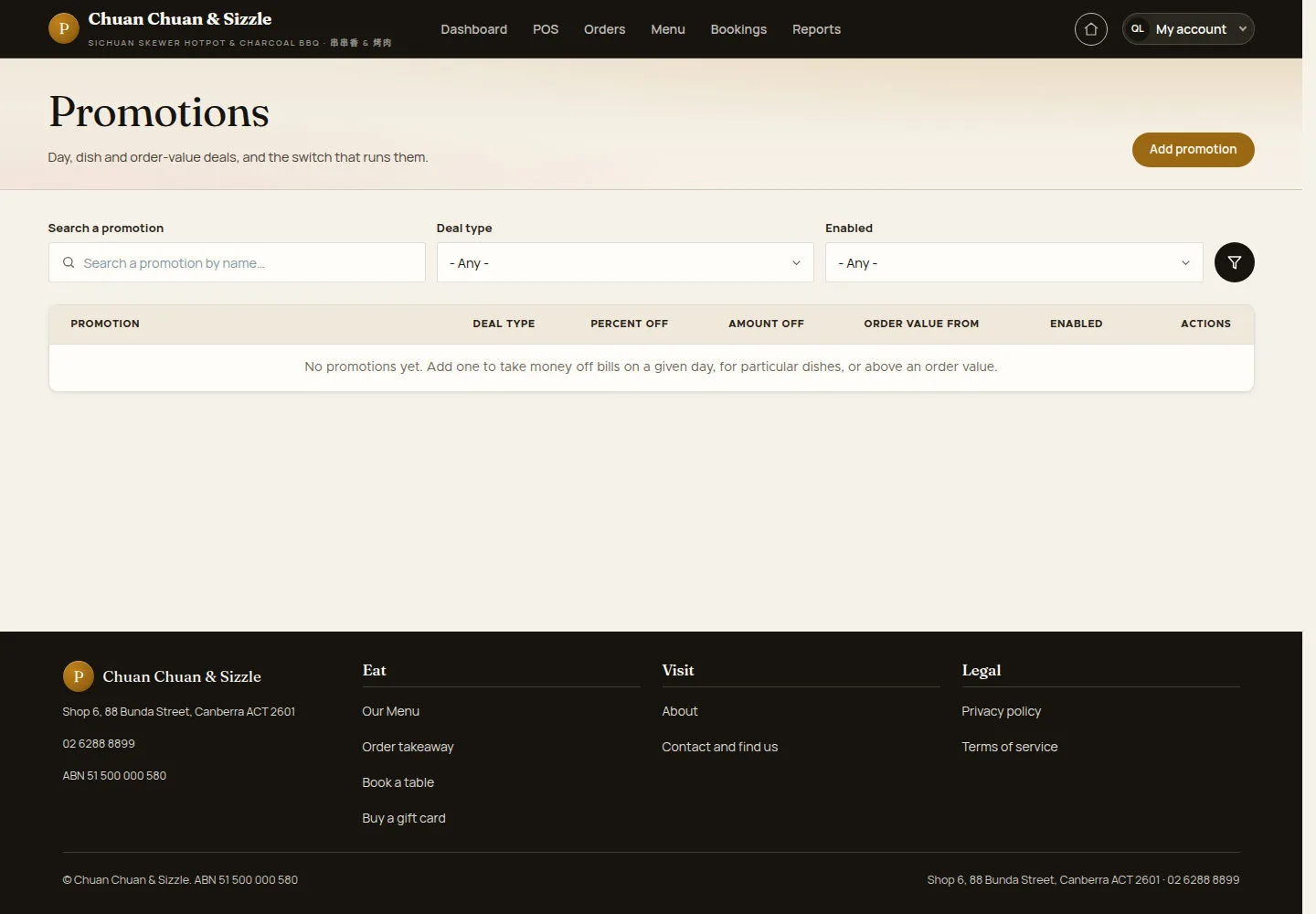The width and height of the screenshot is (1316, 914).
Task: Click the QL avatar in the account button
Action: pos(1138,29)
